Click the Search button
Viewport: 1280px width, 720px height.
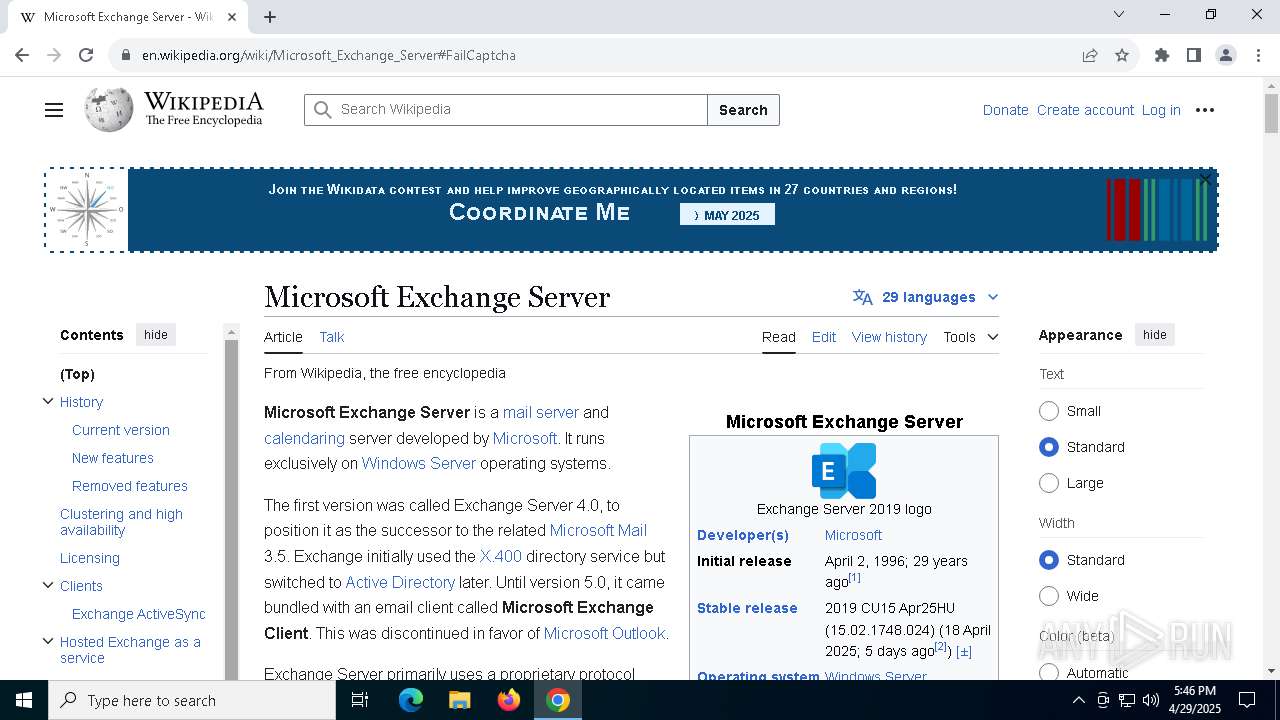pyautogui.click(x=743, y=110)
